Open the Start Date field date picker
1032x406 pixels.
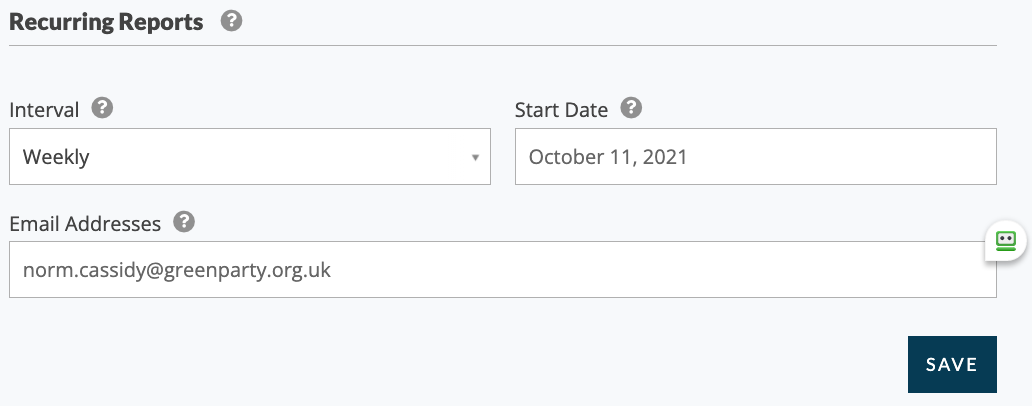click(756, 157)
